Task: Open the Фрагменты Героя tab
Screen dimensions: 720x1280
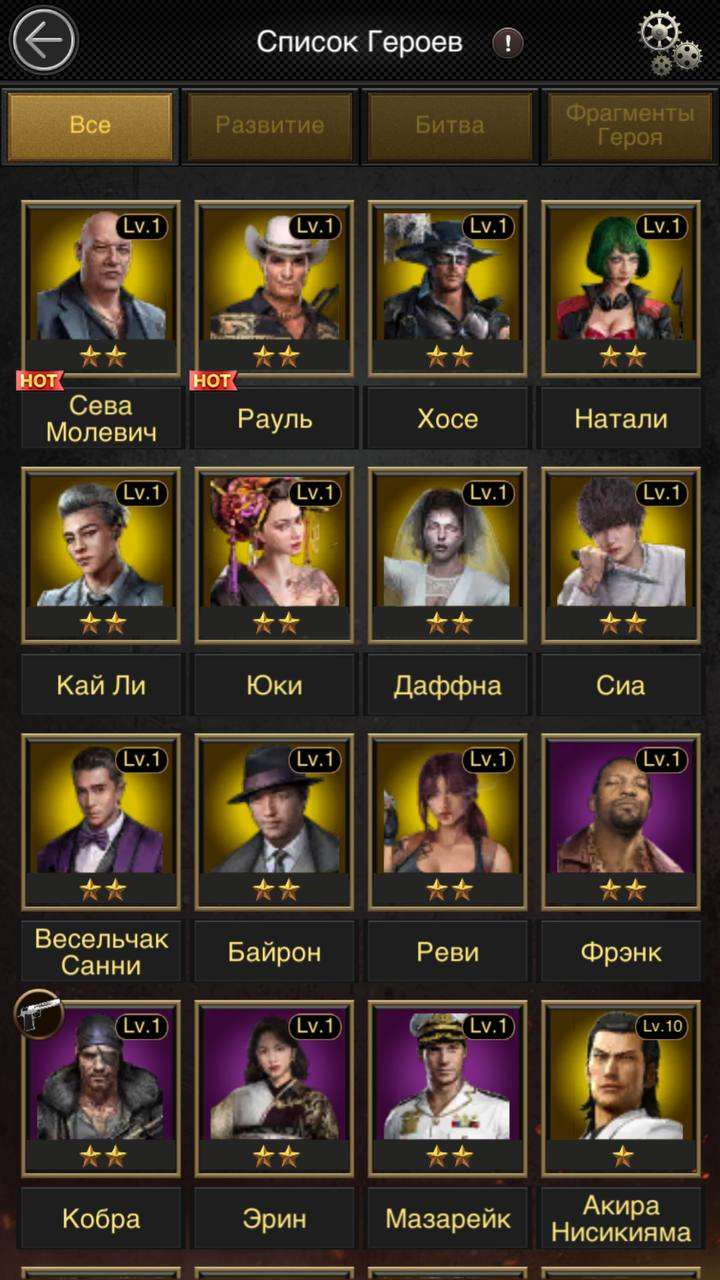Action: click(630, 126)
